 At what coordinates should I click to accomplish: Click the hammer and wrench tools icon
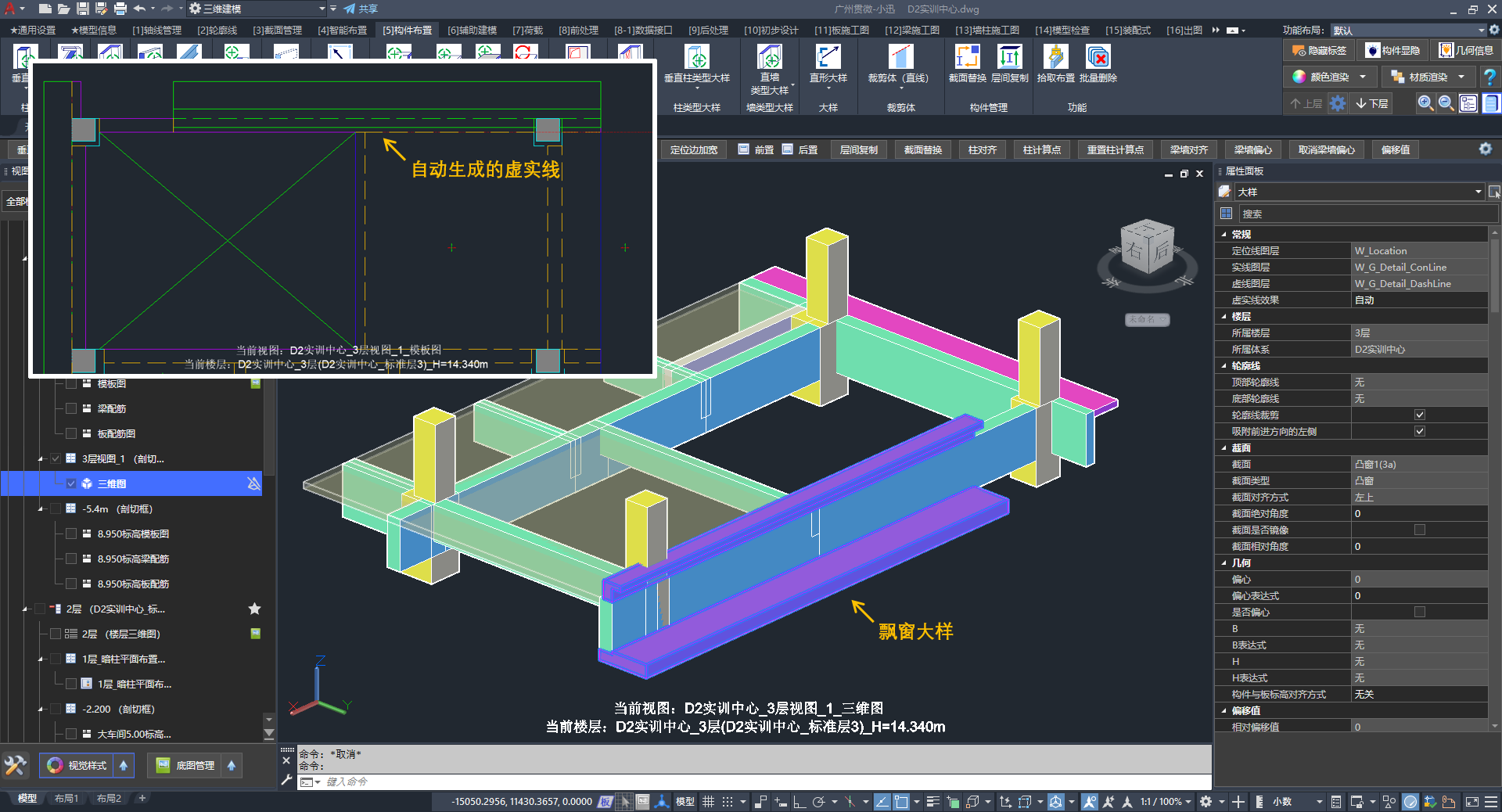pos(16,764)
